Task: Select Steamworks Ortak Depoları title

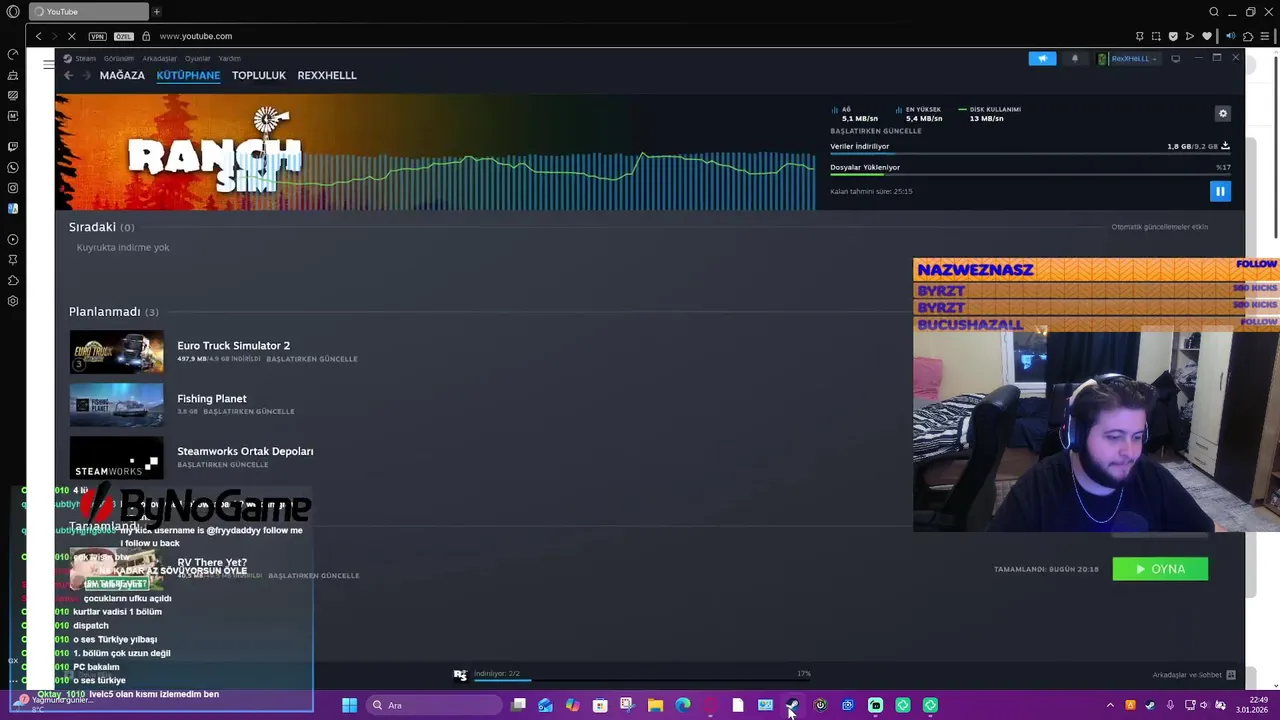Action: click(x=245, y=451)
